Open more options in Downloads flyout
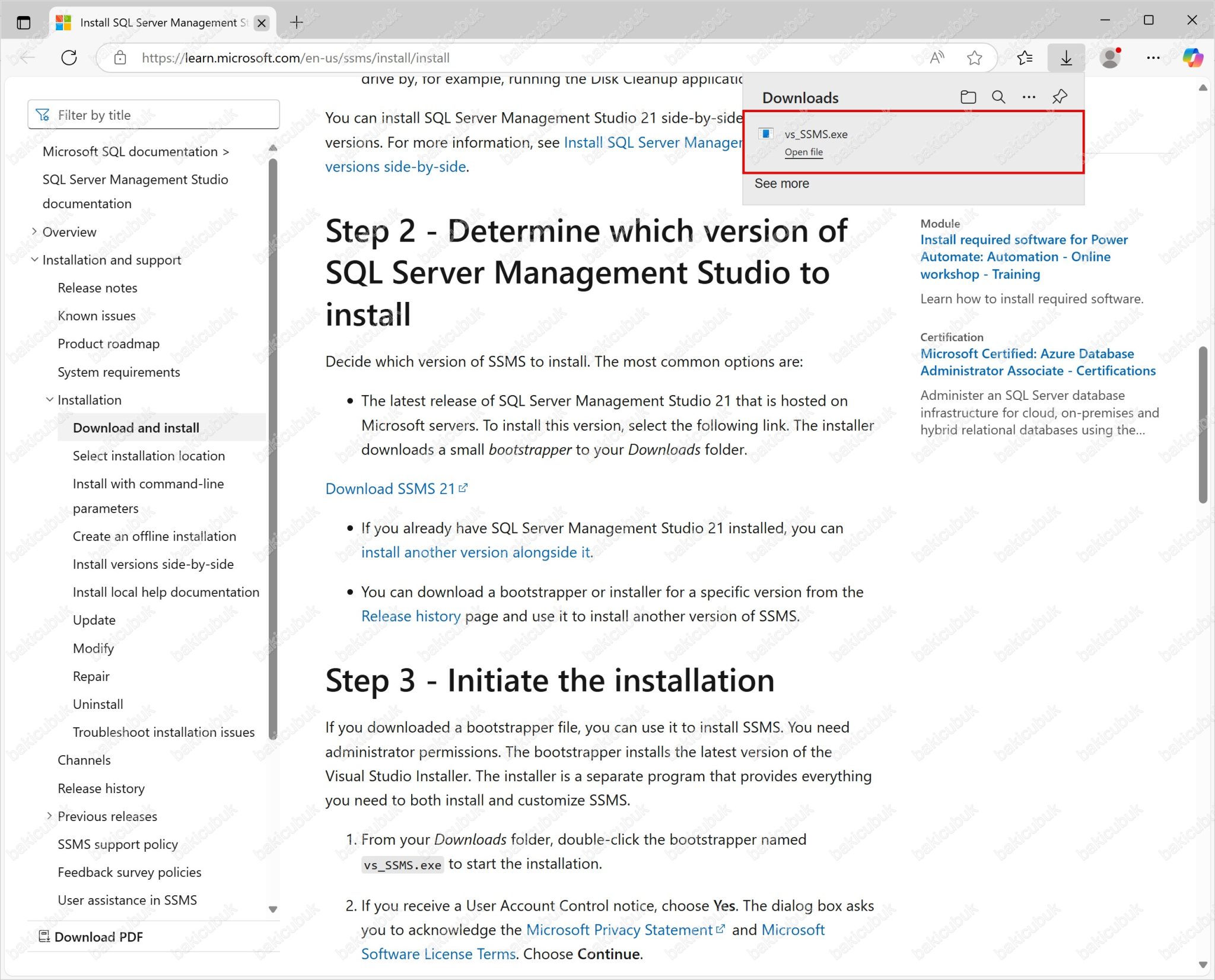This screenshot has width=1215, height=980. tap(1029, 96)
